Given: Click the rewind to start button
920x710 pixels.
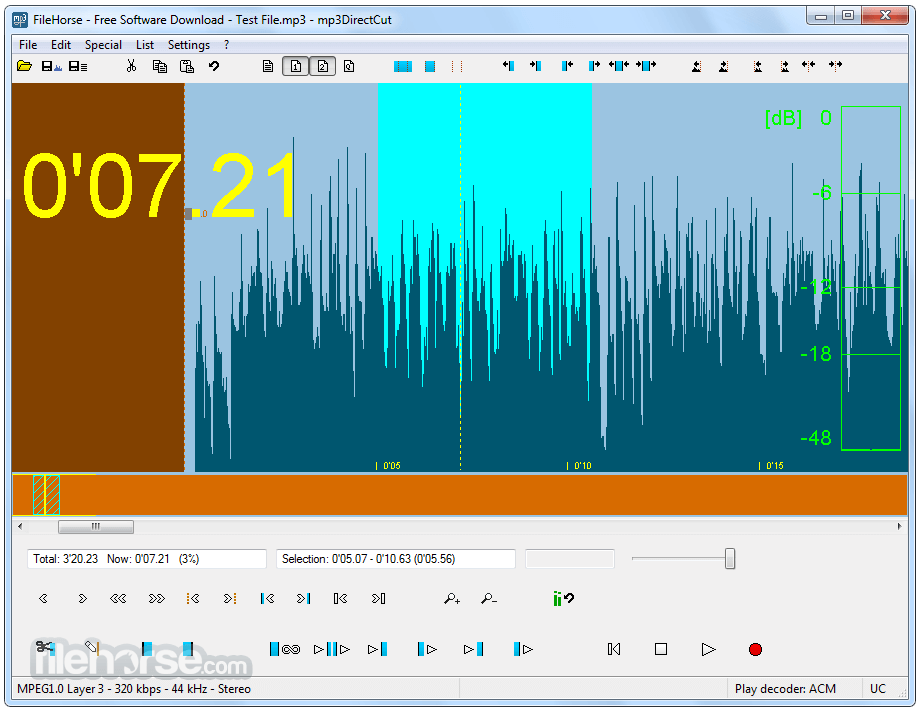Looking at the screenshot, I should 614,649.
